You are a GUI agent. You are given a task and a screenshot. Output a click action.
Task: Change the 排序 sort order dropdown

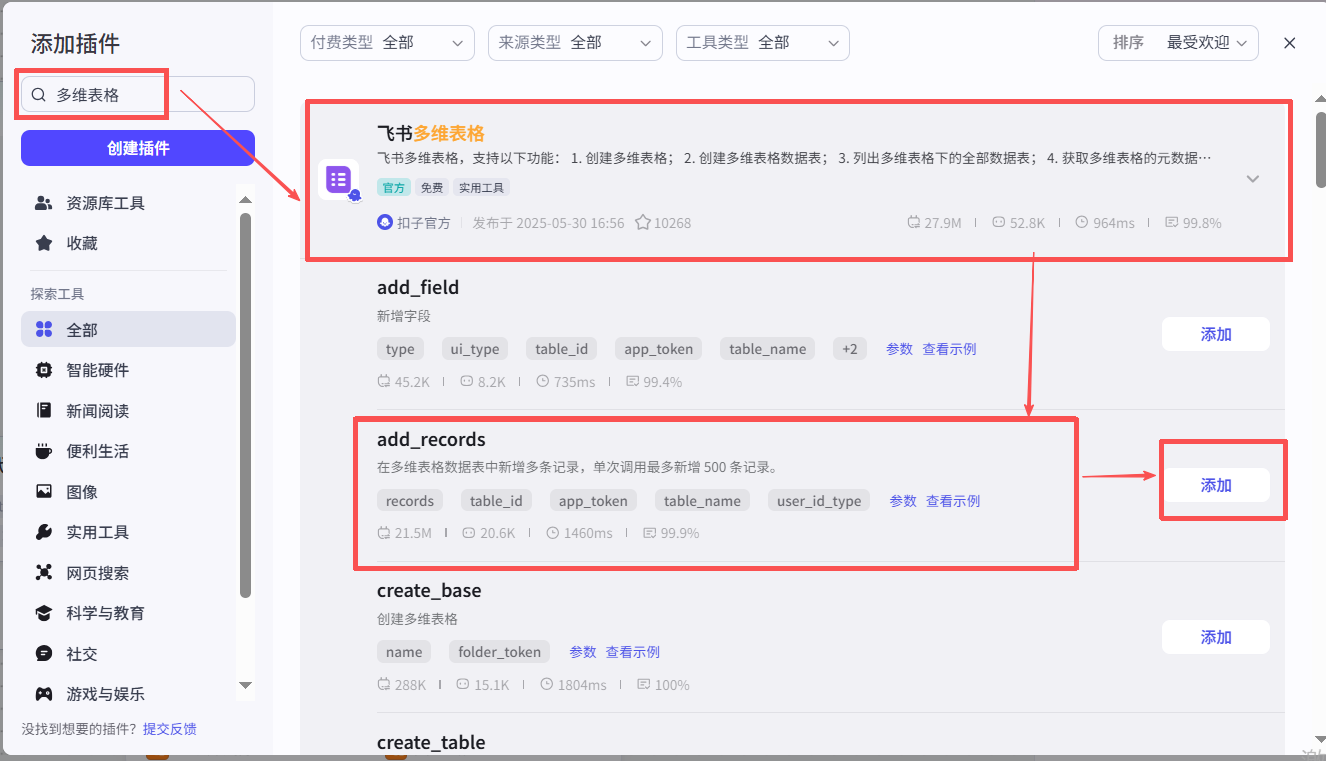tap(1178, 43)
